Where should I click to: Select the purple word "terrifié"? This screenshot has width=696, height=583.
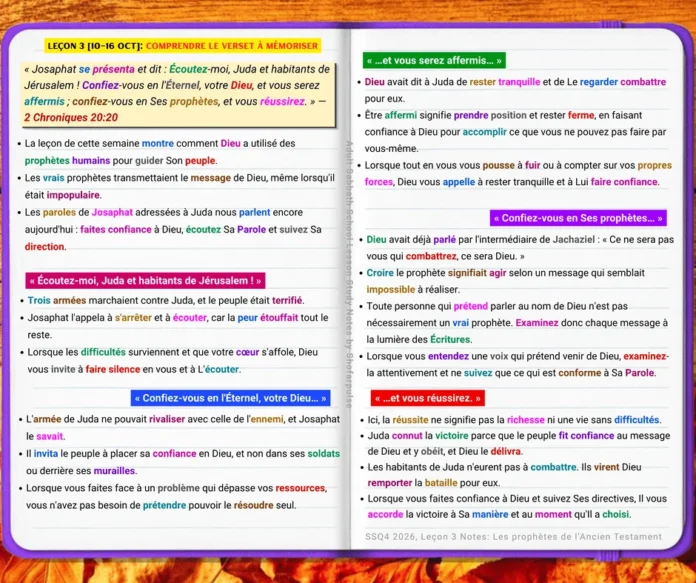(x=287, y=300)
